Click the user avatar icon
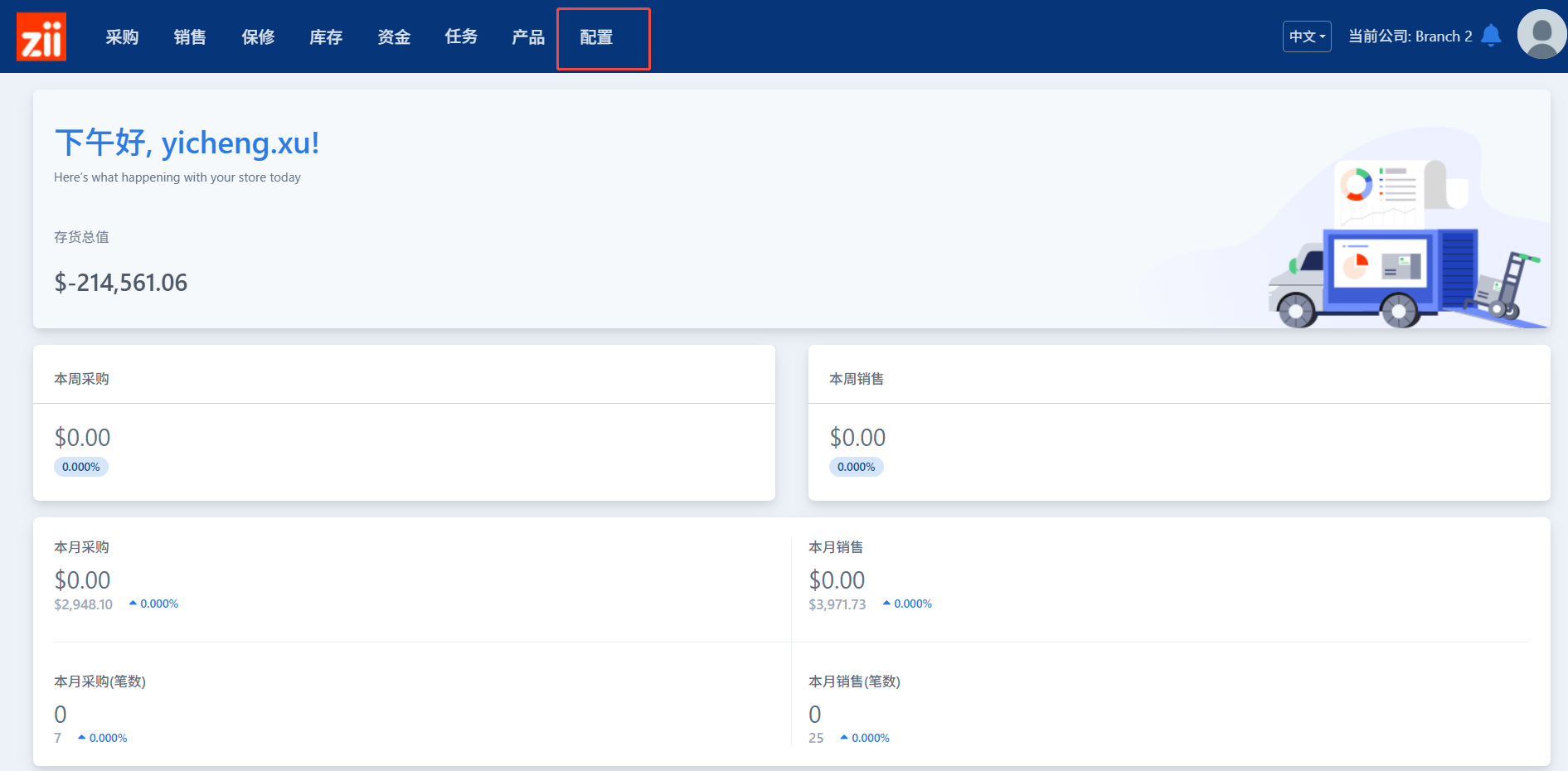Viewport: 1568px width, 771px height. 1541,35
